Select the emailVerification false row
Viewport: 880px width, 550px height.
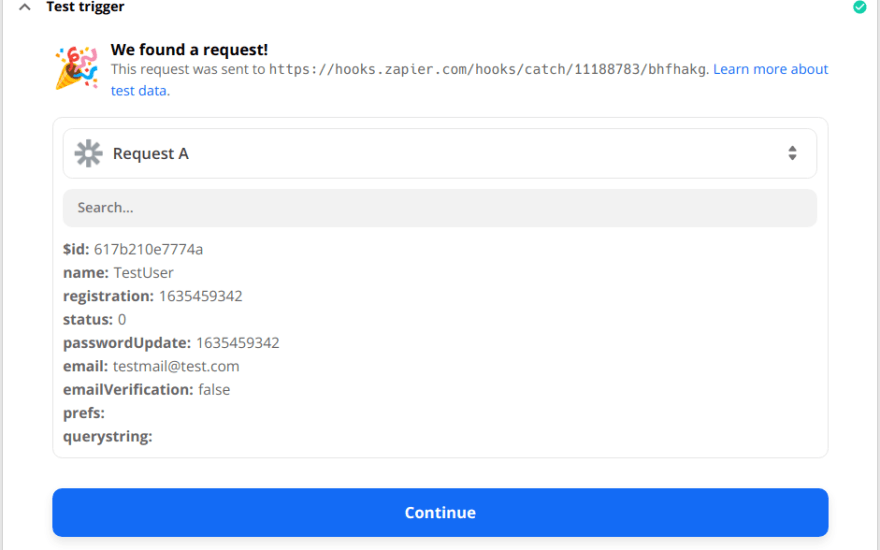coord(146,389)
